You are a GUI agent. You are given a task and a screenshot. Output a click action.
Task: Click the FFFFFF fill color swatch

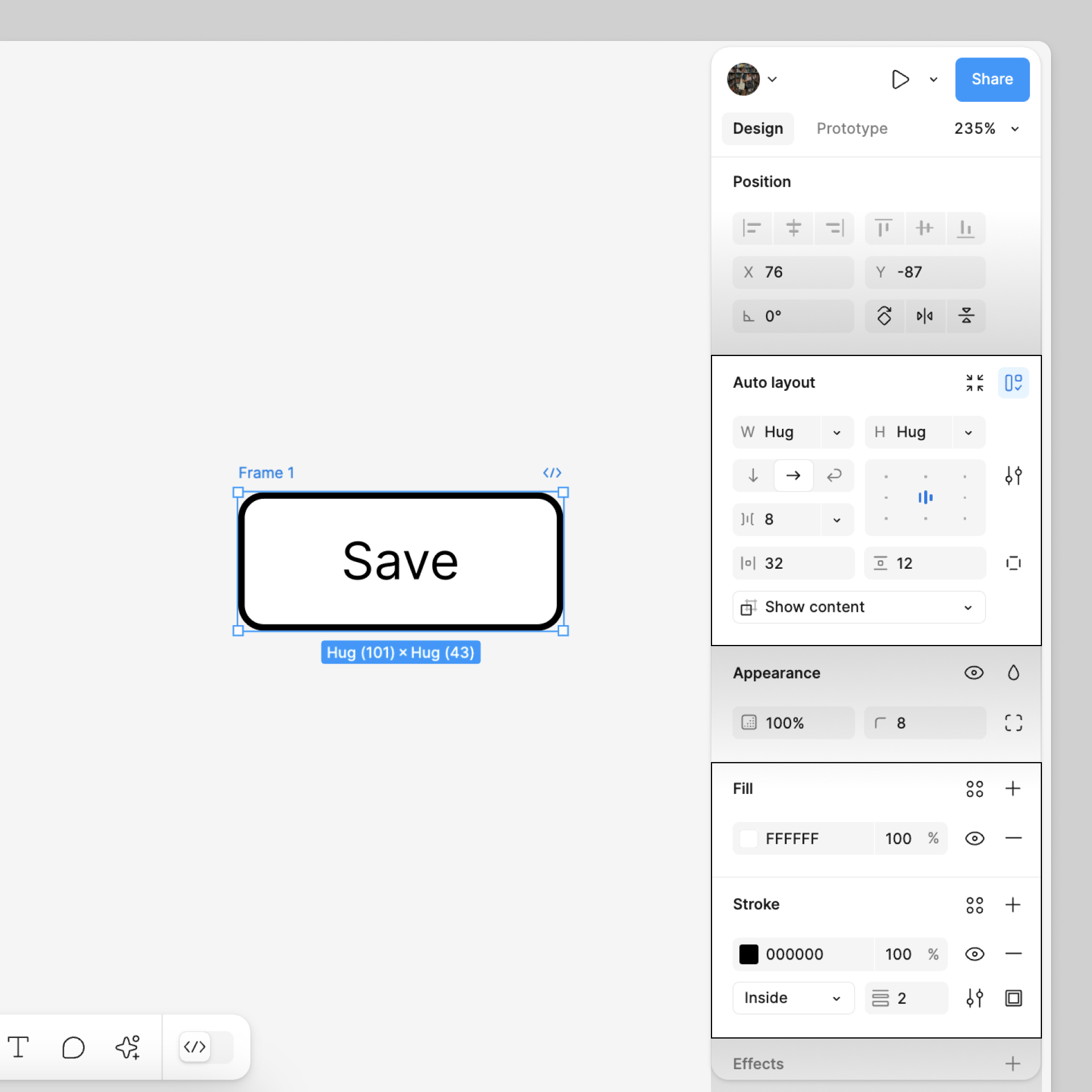click(x=751, y=838)
